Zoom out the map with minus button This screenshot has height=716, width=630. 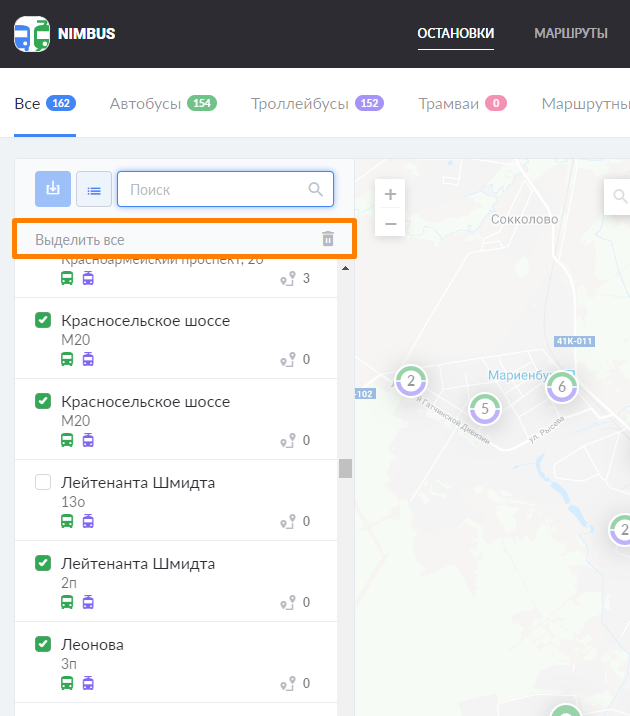coord(390,223)
